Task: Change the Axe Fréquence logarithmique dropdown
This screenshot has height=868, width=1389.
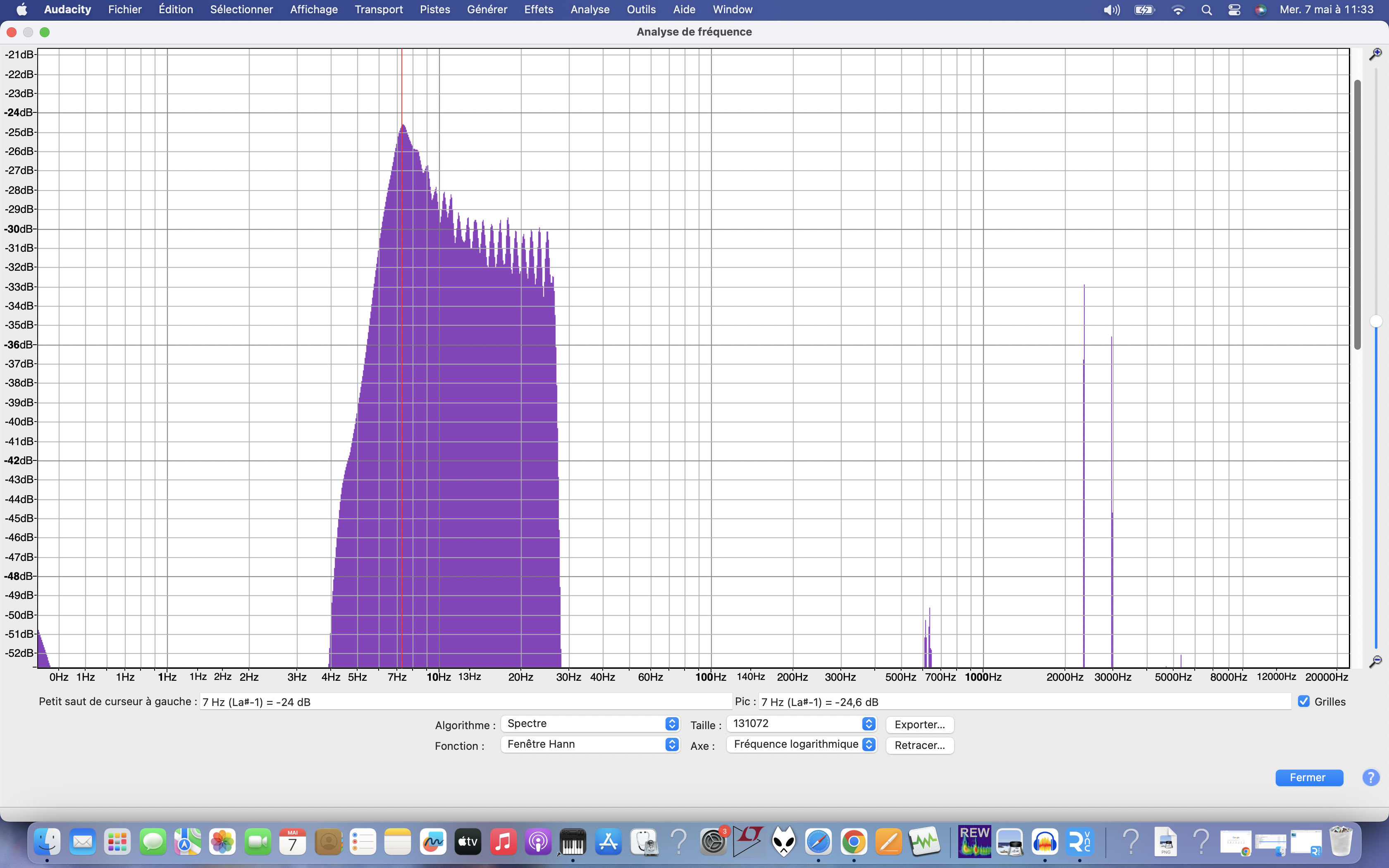Action: click(801, 744)
